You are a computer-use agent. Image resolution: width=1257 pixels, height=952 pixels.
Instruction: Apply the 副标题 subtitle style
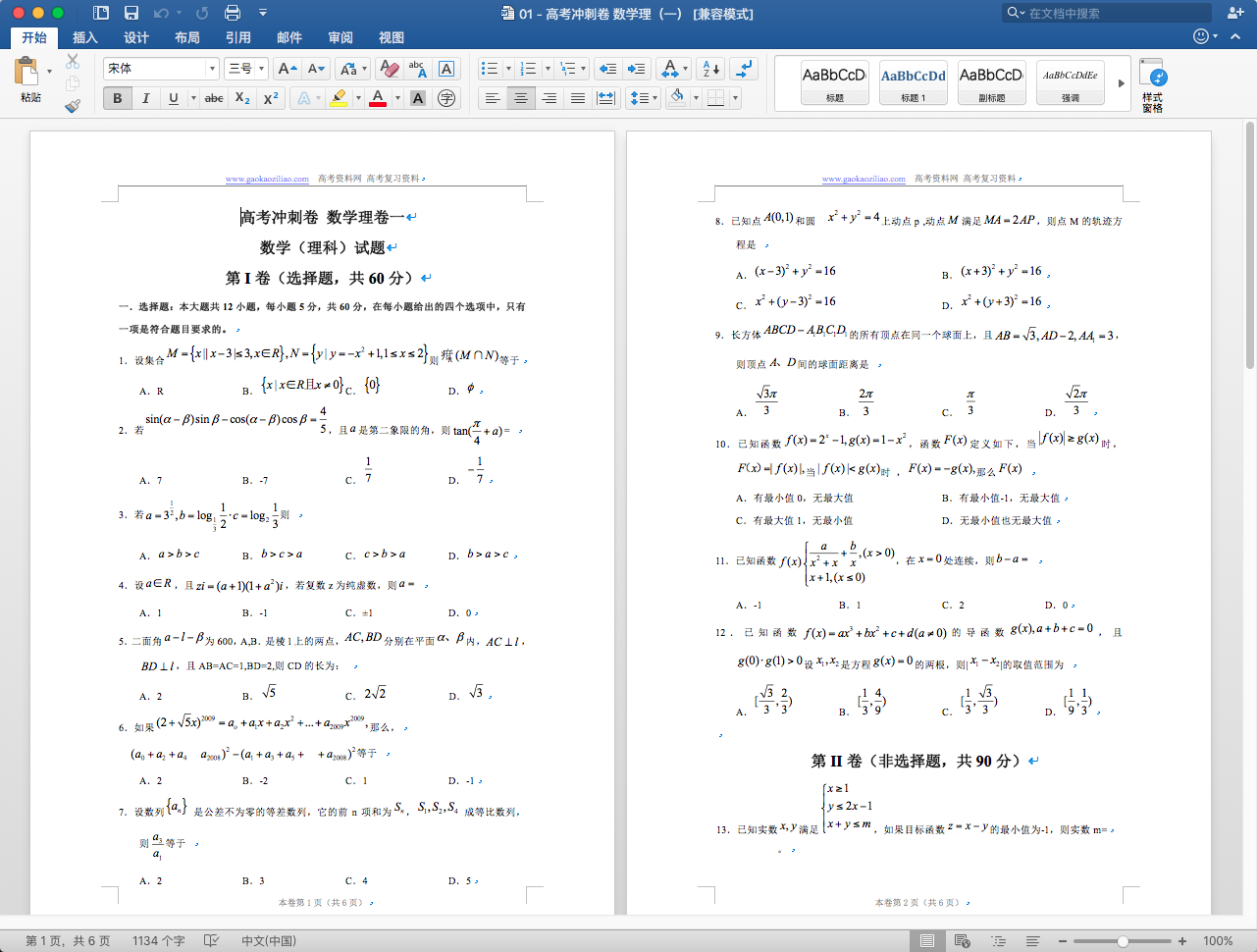click(x=992, y=83)
